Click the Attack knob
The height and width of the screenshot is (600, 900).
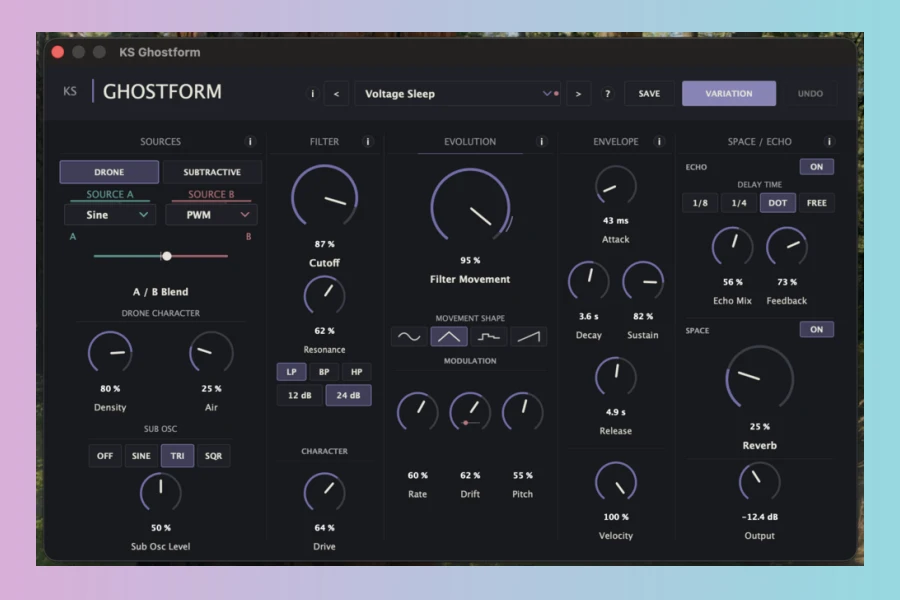pos(615,186)
